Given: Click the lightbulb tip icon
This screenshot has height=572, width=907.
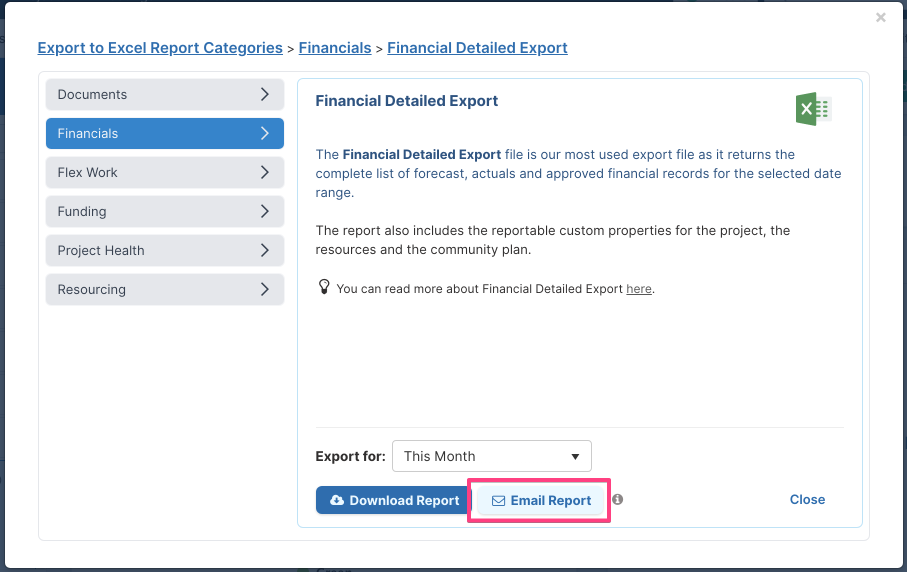Looking at the screenshot, I should click(324, 287).
